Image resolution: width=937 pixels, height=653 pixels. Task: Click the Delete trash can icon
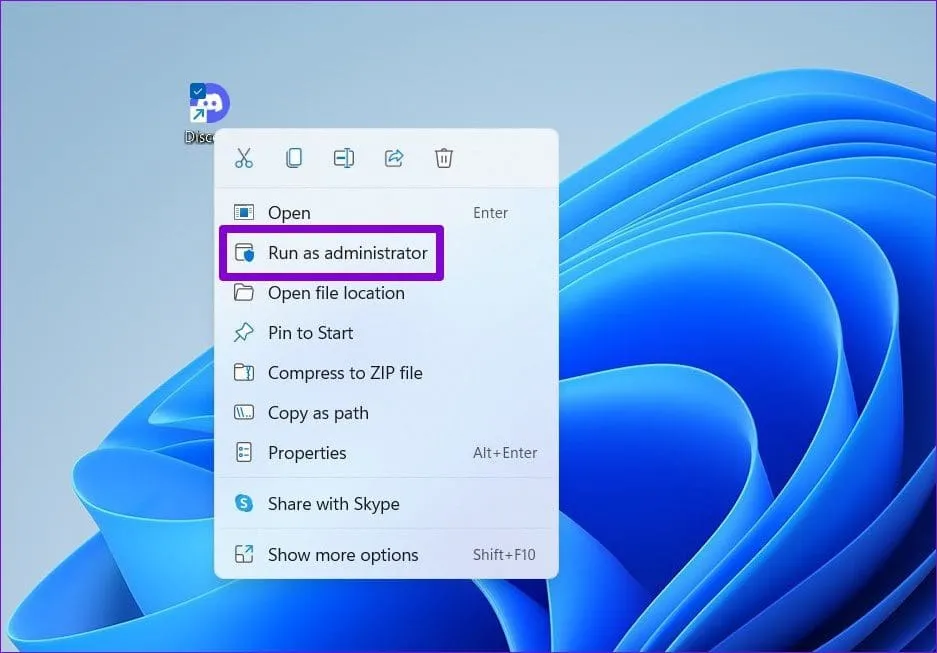click(x=444, y=158)
